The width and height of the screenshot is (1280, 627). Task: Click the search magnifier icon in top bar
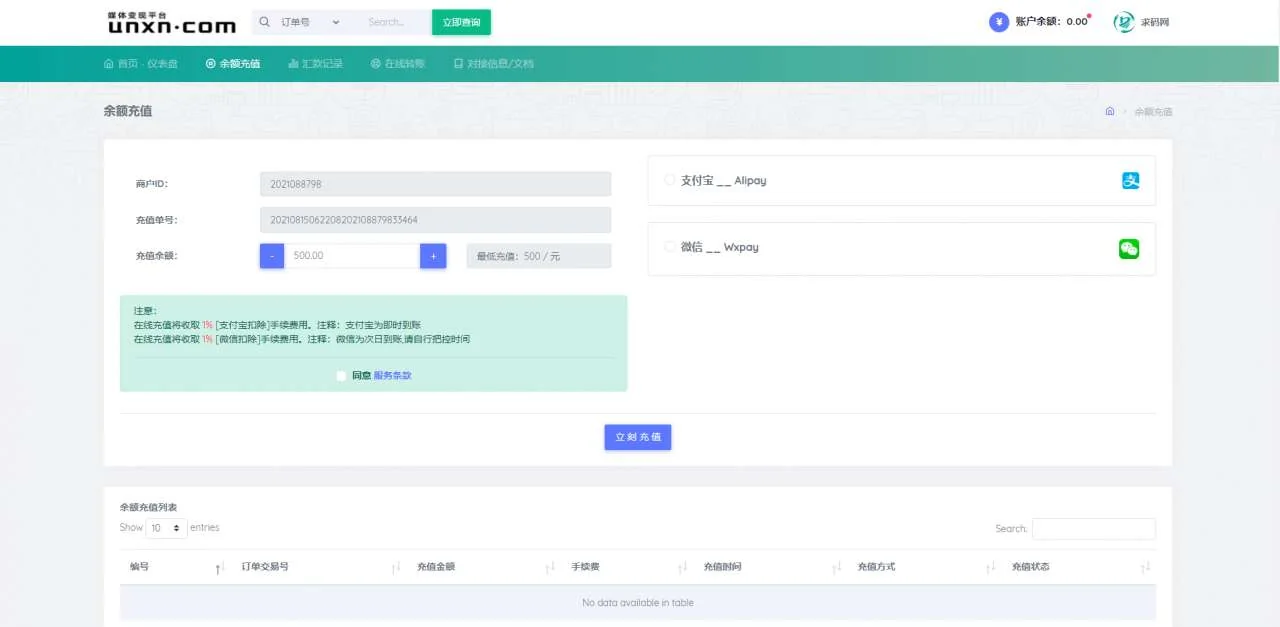263,21
